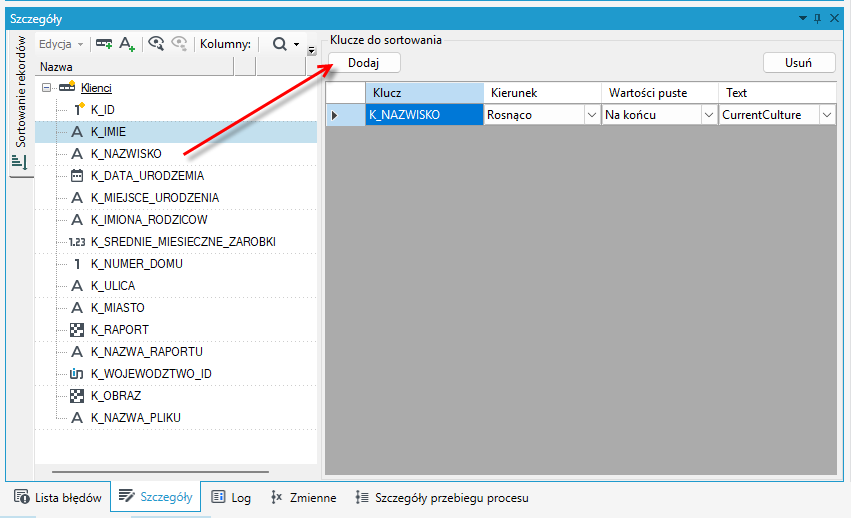The height and width of the screenshot is (518, 851).
Task: Open the Kierunek dropdown showing Rosnąco
Action: tap(592, 115)
